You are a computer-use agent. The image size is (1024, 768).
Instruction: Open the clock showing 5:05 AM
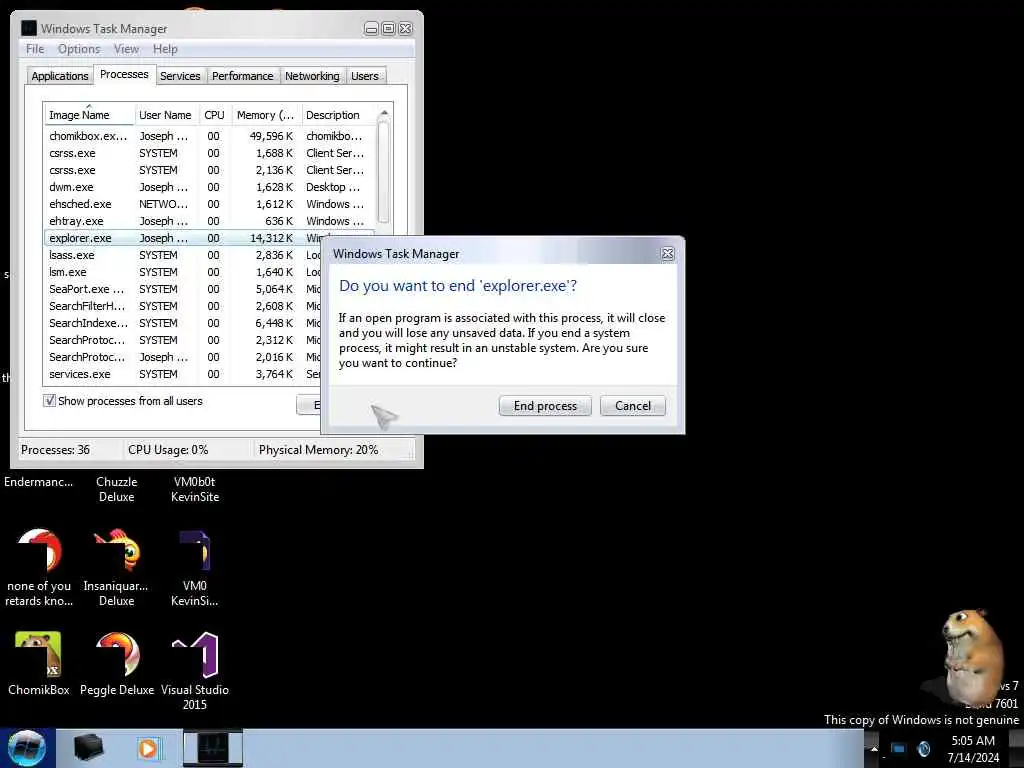[x=973, y=749]
